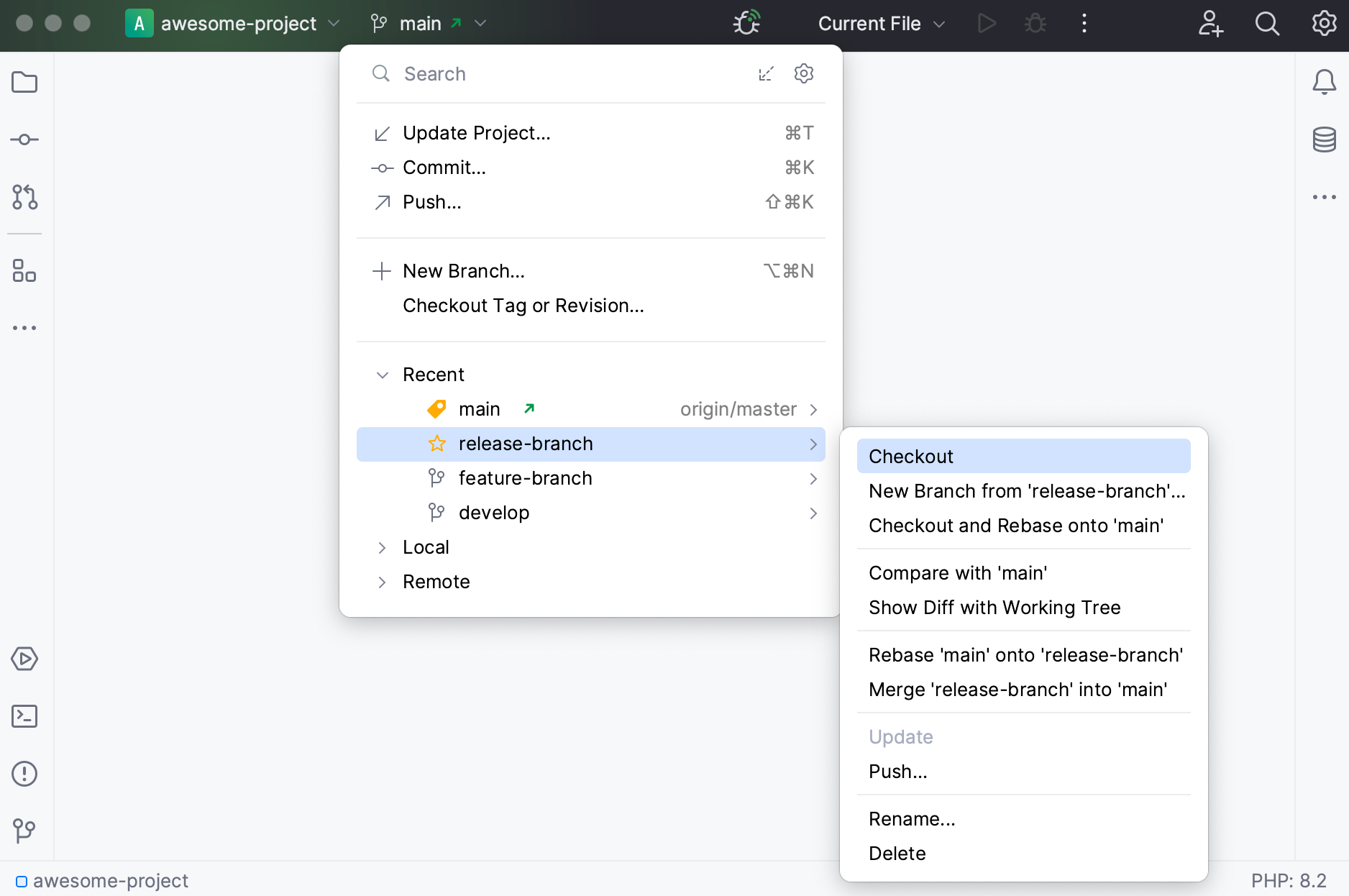Image resolution: width=1349 pixels, height=896 pixels.
Task: Open the Structure tool window
Action: (24, 272)
